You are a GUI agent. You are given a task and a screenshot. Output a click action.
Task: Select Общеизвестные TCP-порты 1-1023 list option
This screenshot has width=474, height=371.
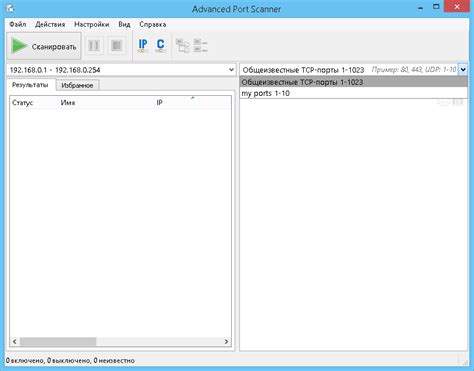coord(353,82)
